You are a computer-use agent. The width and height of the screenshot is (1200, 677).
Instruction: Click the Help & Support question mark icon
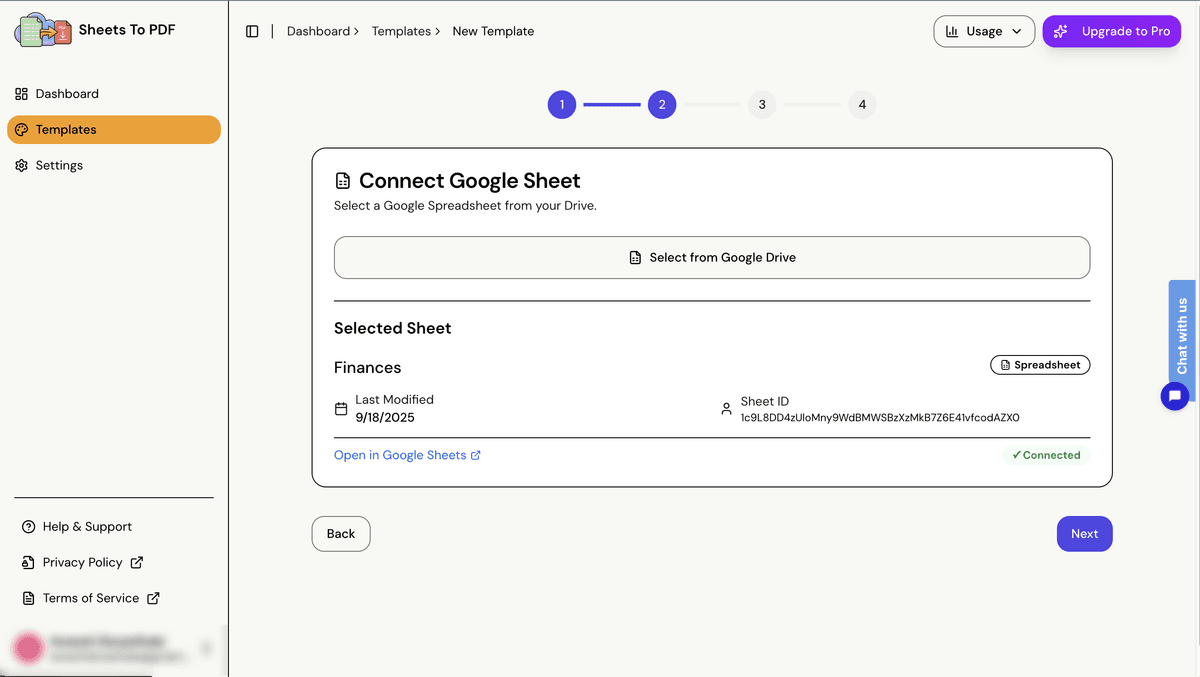coord(25,526)
